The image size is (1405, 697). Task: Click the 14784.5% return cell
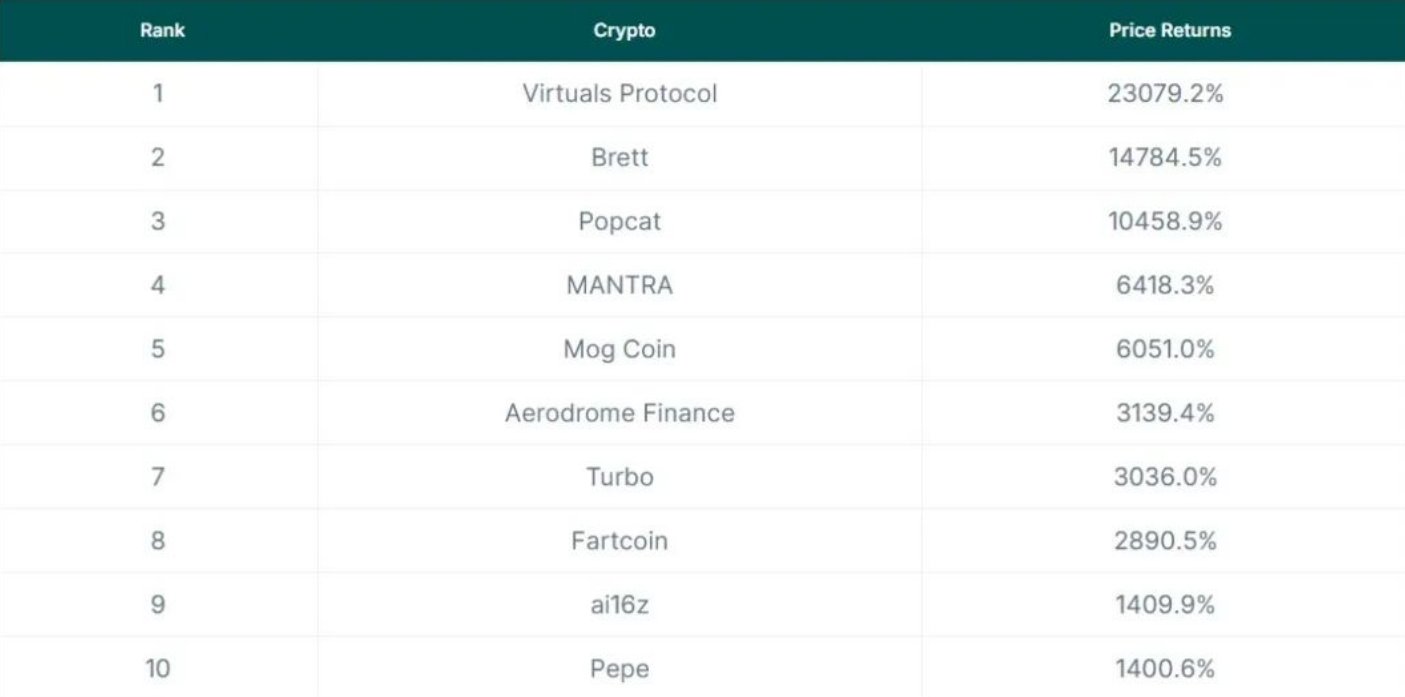coord(1165,158)
